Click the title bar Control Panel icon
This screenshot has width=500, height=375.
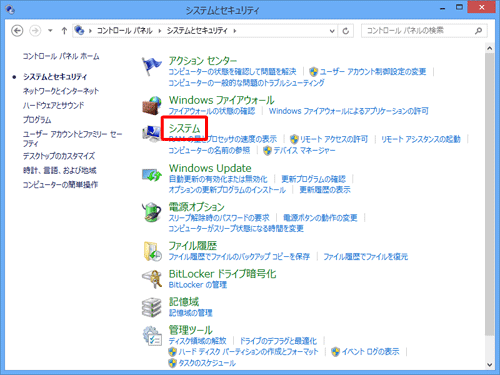(x=10, y=9)
